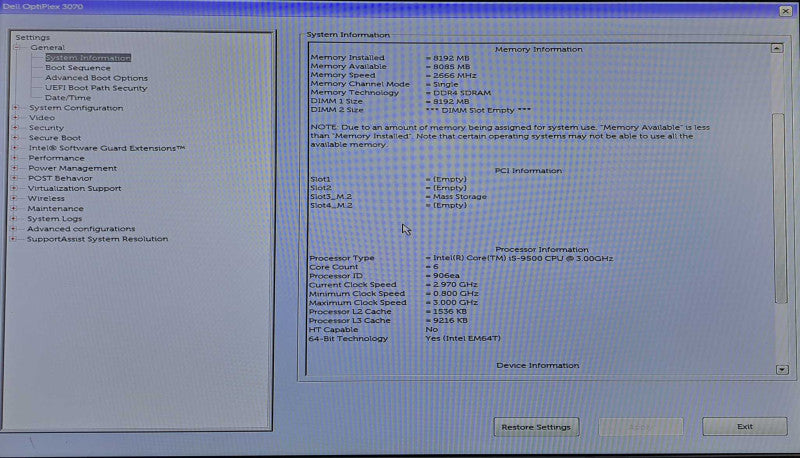Expand the Advanced configurations node
The height and width of the screenshot is (458, 800).
[13, 228]
